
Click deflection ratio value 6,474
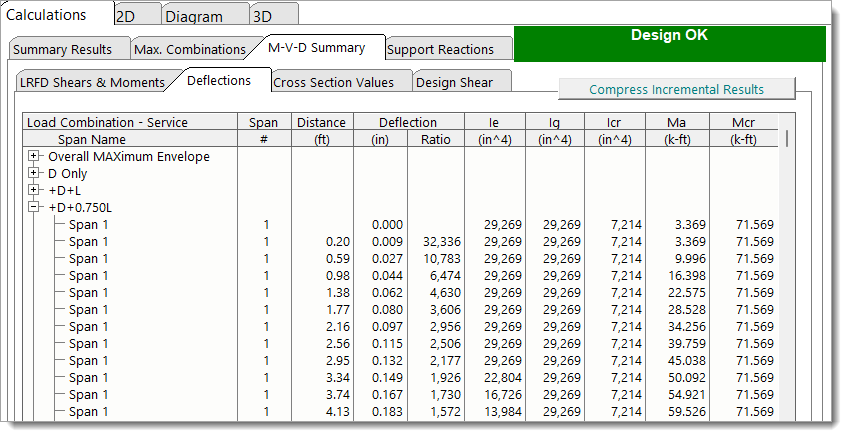(445, 275)
